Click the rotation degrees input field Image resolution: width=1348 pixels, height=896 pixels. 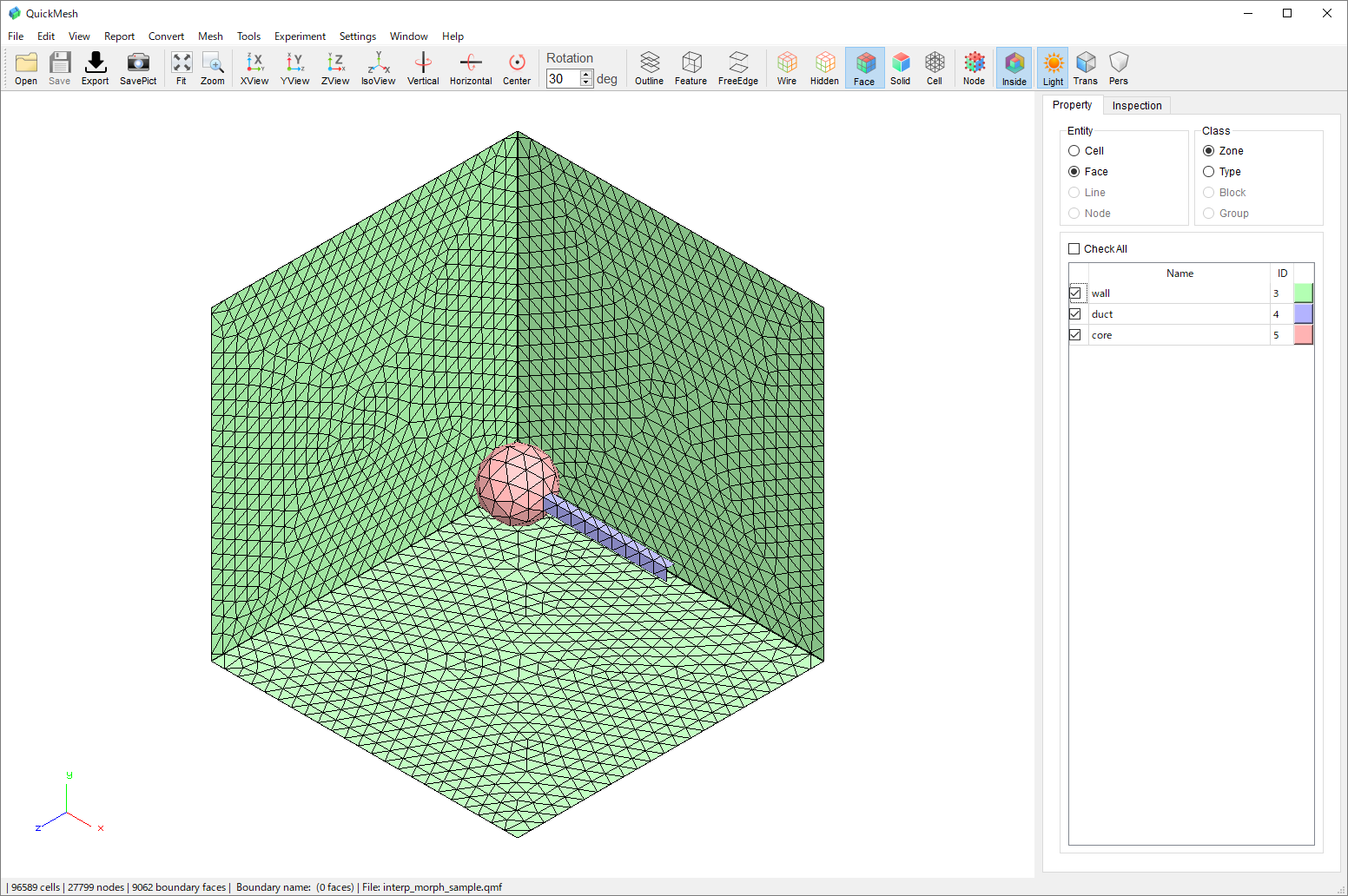[565, 78]
